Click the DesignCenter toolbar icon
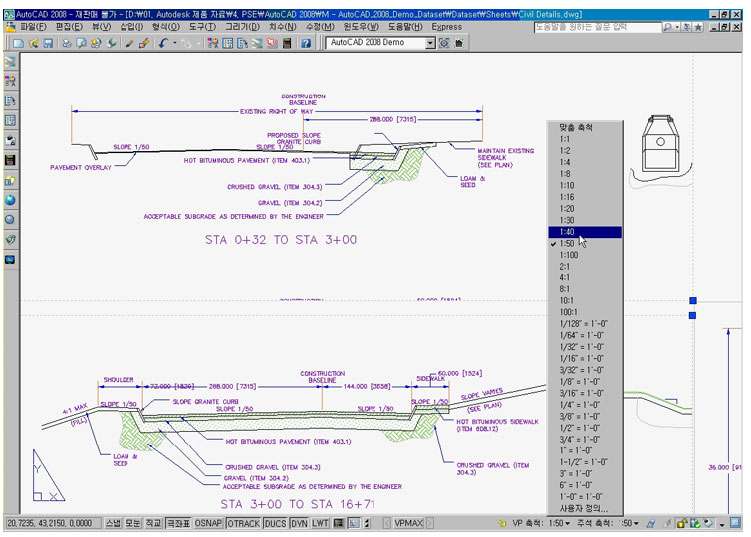 point(228,44)
